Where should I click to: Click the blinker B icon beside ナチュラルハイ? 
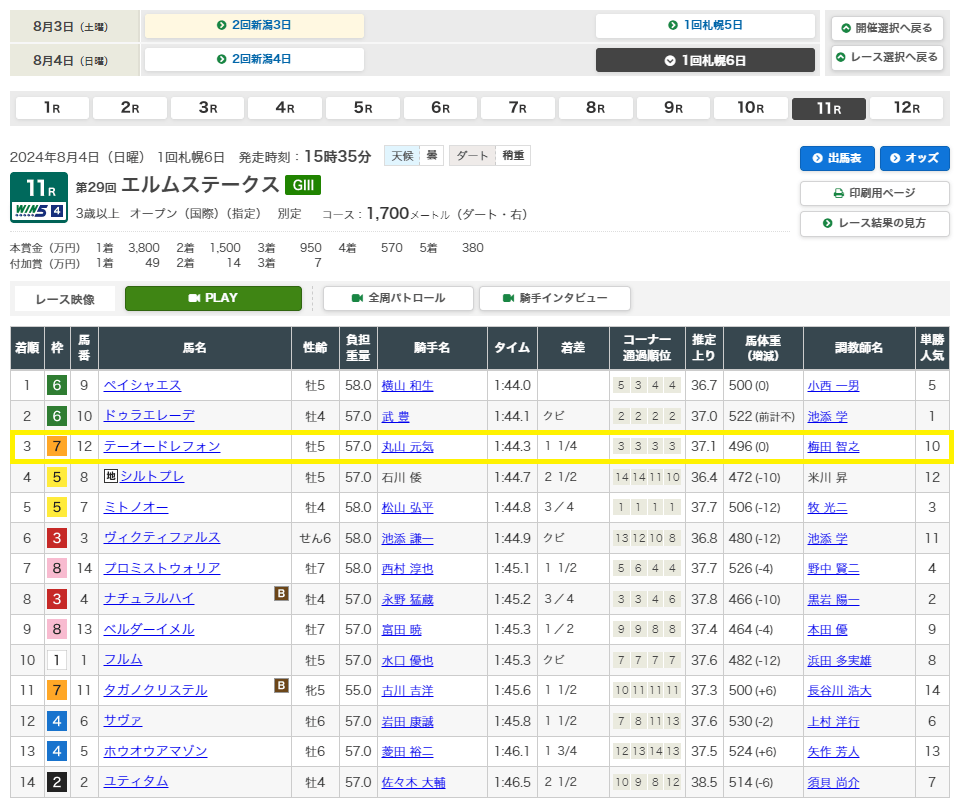[282, 595]
